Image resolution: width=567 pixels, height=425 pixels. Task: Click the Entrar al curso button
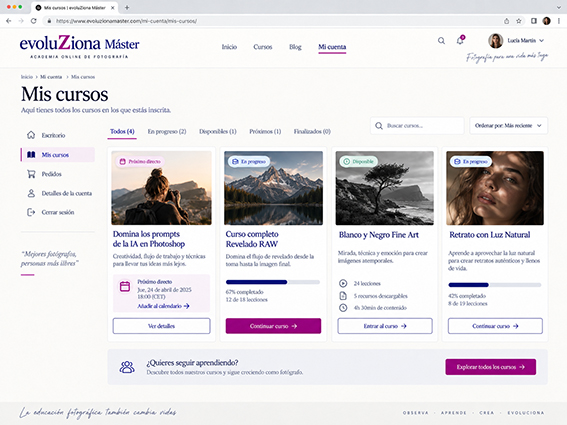pos(385,326)
